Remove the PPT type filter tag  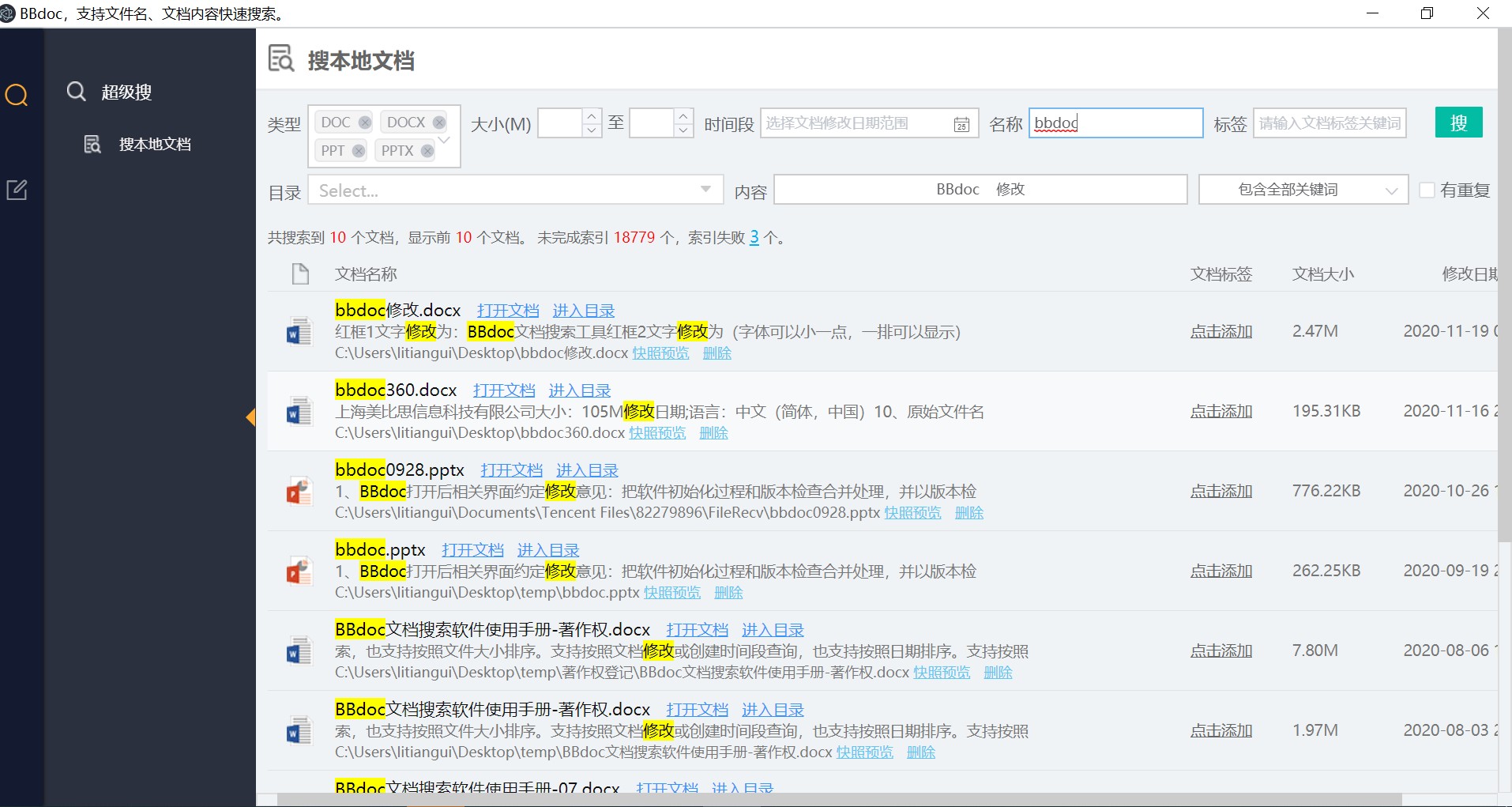click(x=359, y=151)
